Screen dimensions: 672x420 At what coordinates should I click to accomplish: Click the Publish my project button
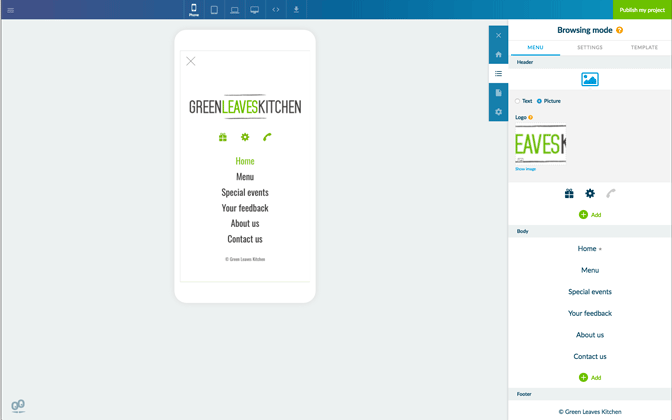[x=642, y=10]
